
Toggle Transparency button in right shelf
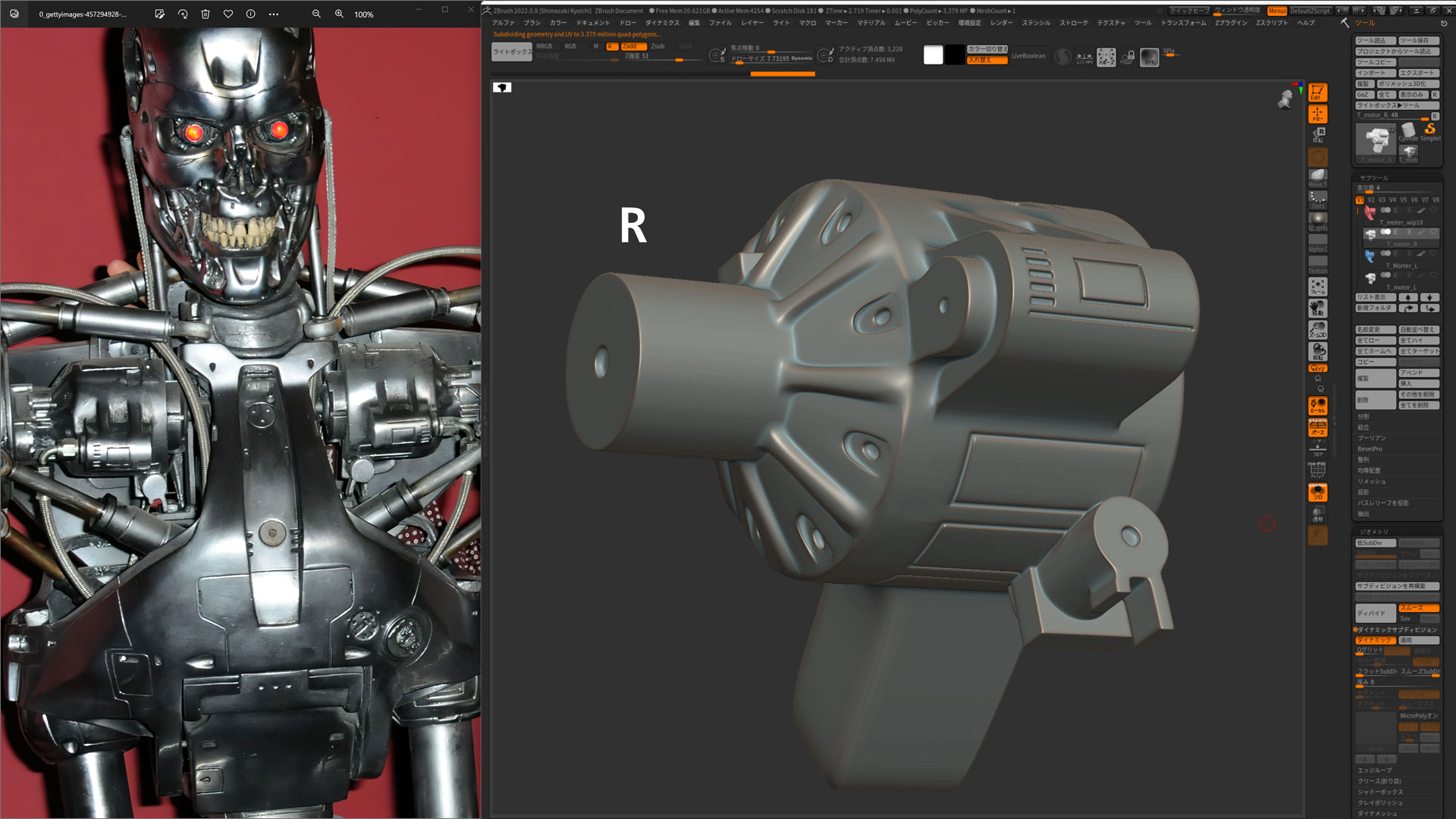(x=1318, y=514)
